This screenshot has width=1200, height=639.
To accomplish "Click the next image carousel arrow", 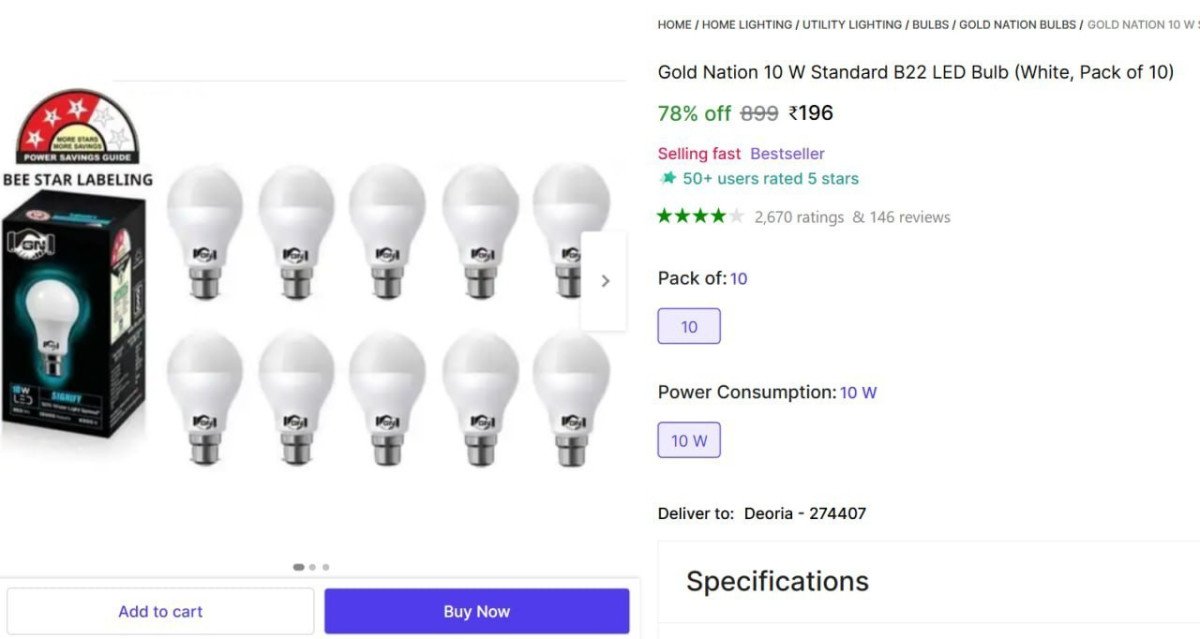I will coord(605,281).
